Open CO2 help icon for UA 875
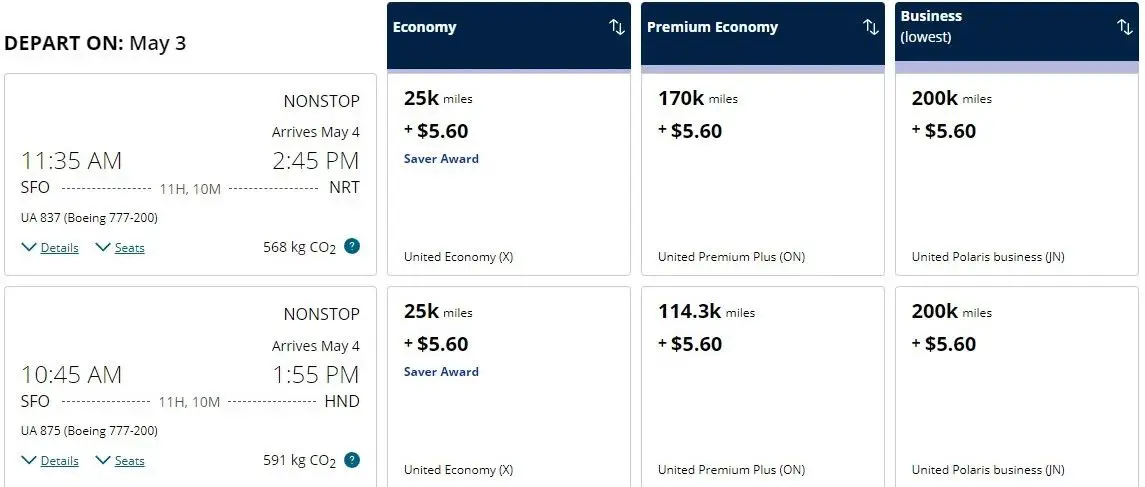Screen dimensions: 1145x487 click(x=352, y=460)
